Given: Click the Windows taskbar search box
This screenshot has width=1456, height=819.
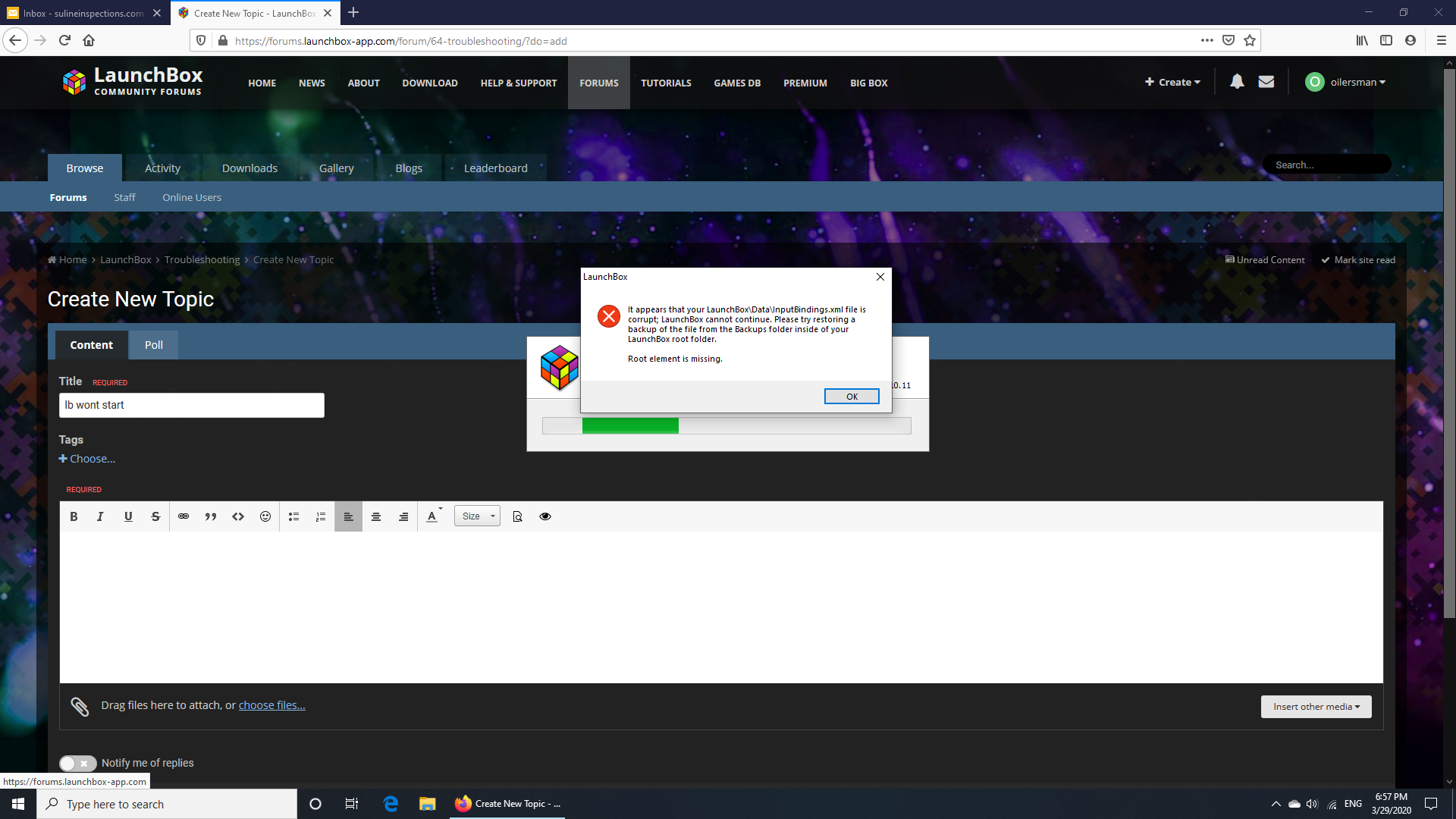Looking at the screenshot, I should coord(167,804).
